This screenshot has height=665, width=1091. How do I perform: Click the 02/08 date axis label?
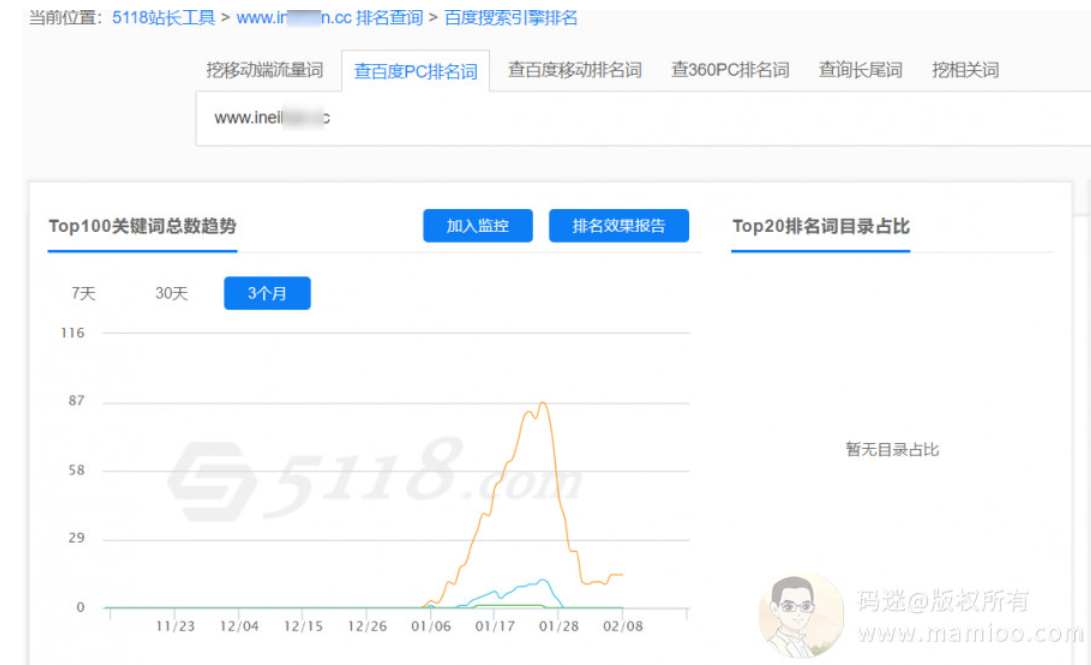[x=623, y=626]
